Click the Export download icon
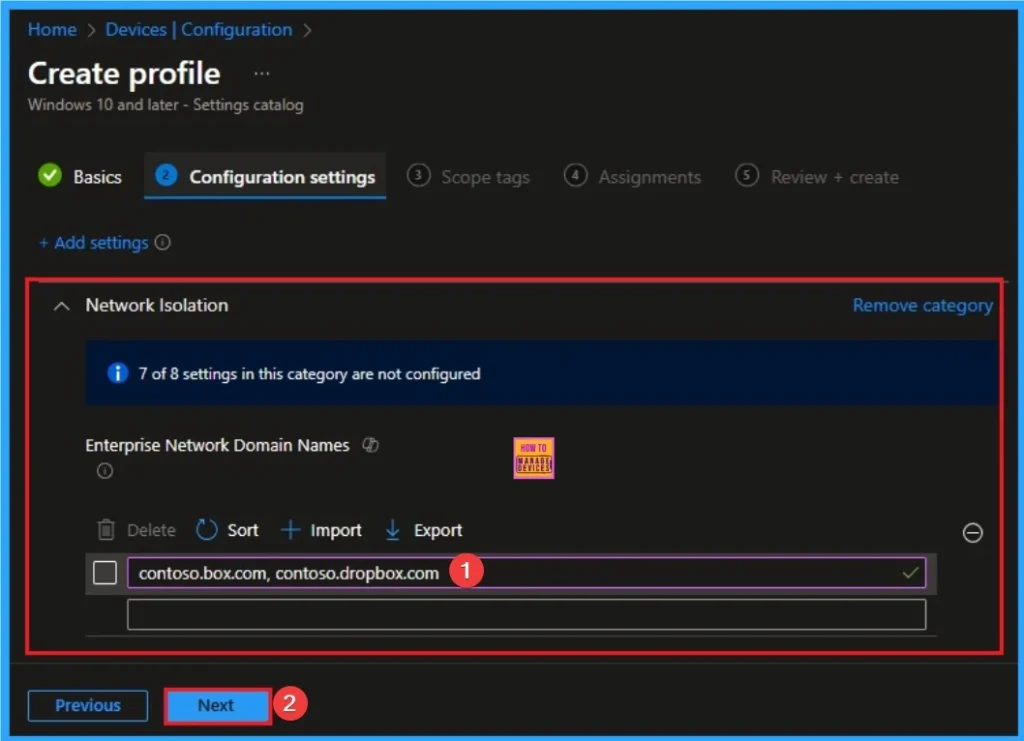Image resolution: width=1024 pixels, height=741 pixels. 390,530
